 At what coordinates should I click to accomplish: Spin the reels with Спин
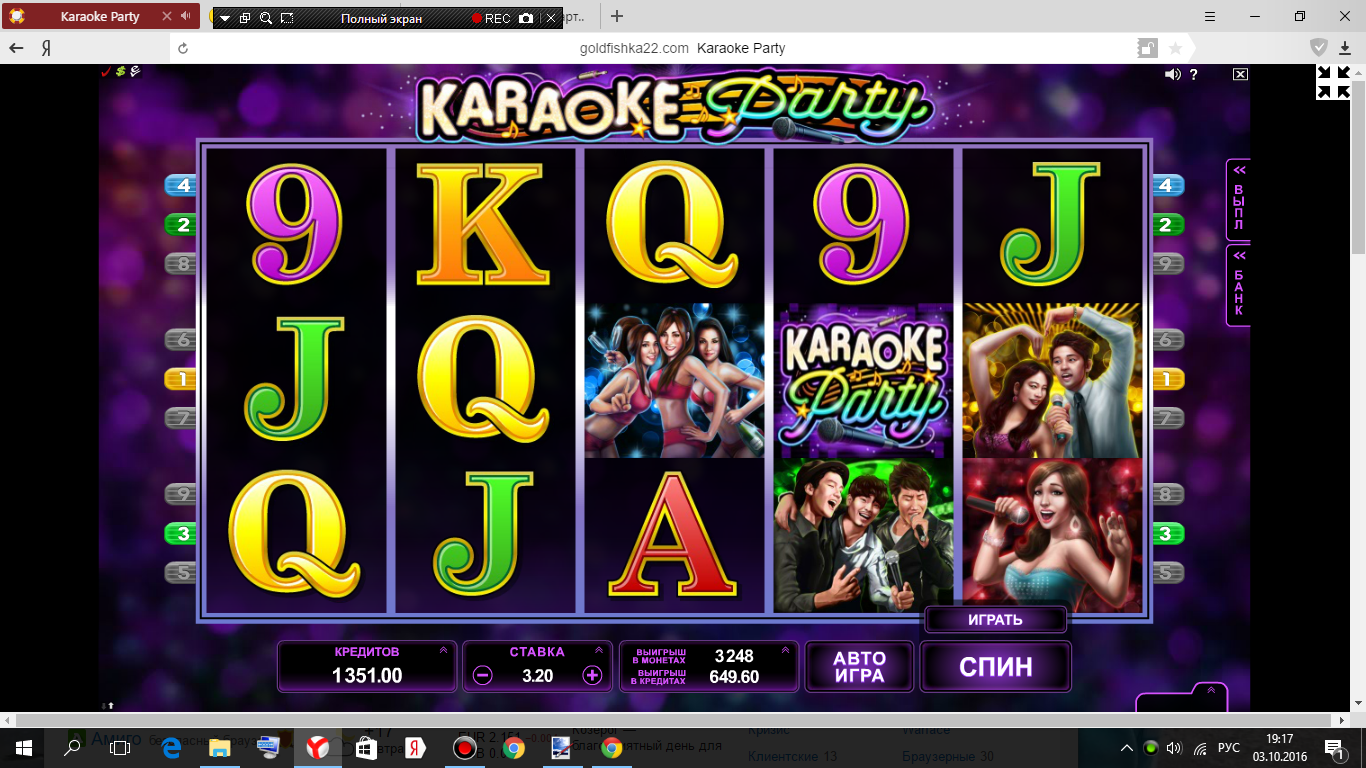(996, 667)
